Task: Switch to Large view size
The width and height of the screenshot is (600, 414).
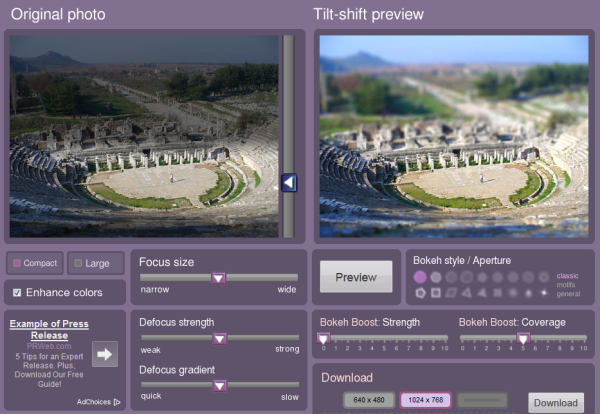Action: coord(96,264)
